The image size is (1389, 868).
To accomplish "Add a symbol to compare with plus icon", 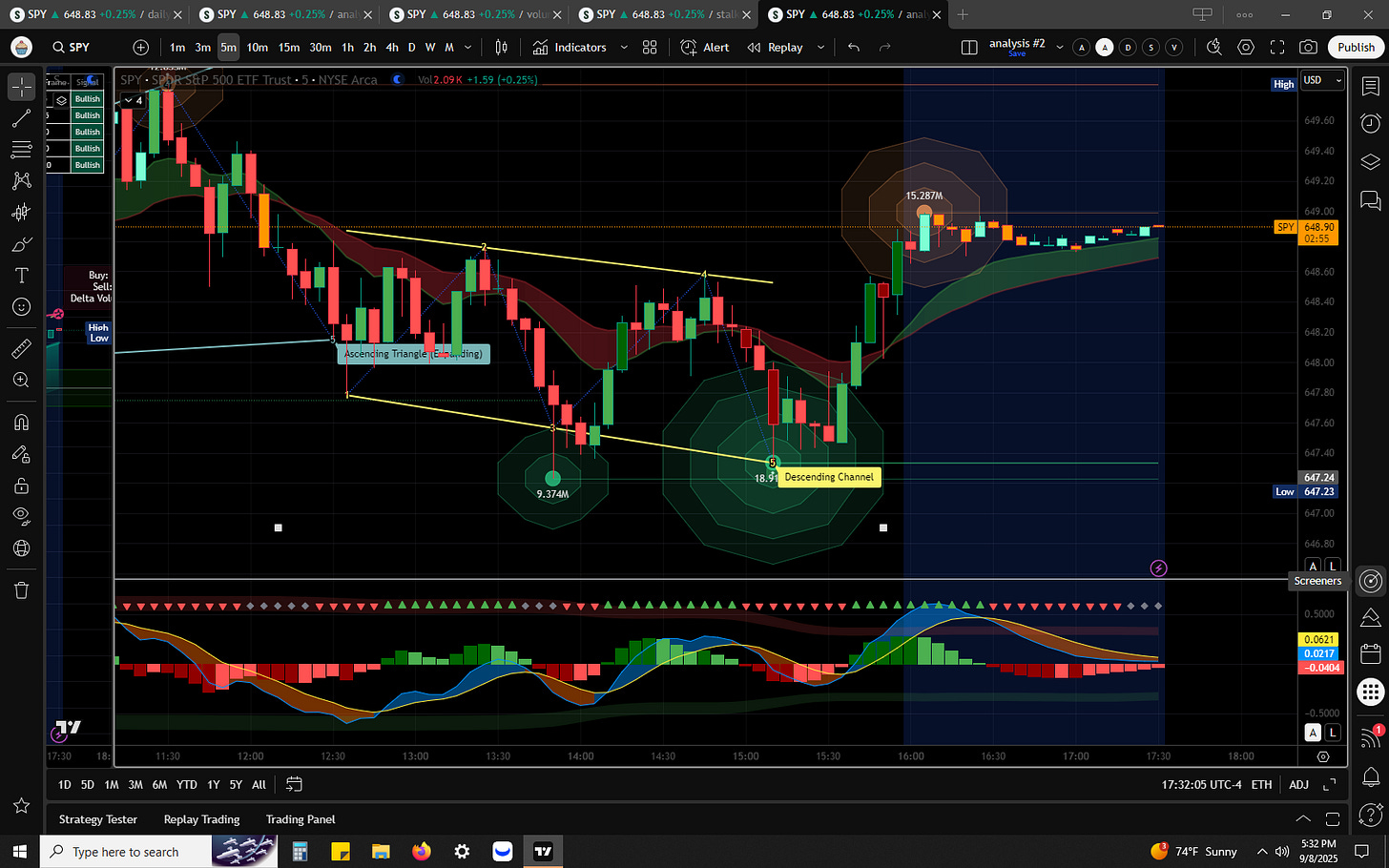I will [141, 48].
